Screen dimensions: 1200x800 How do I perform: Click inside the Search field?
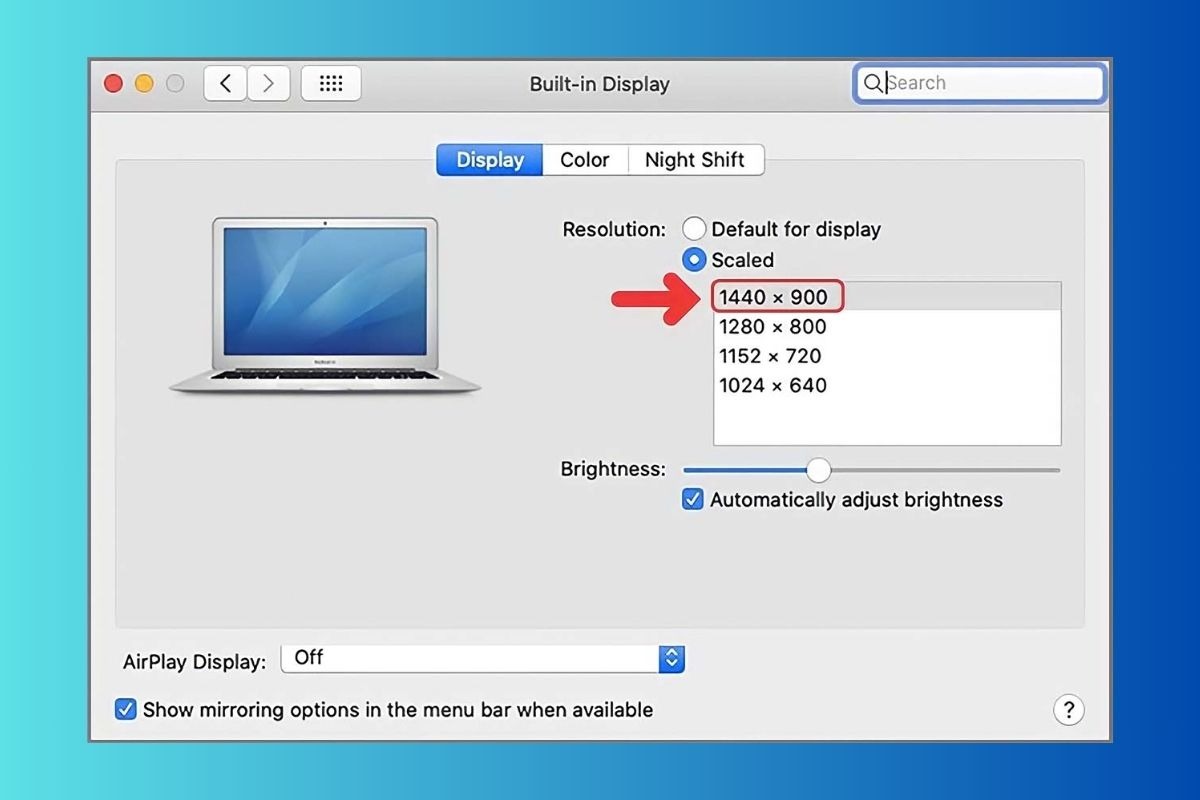click(980, 83)
